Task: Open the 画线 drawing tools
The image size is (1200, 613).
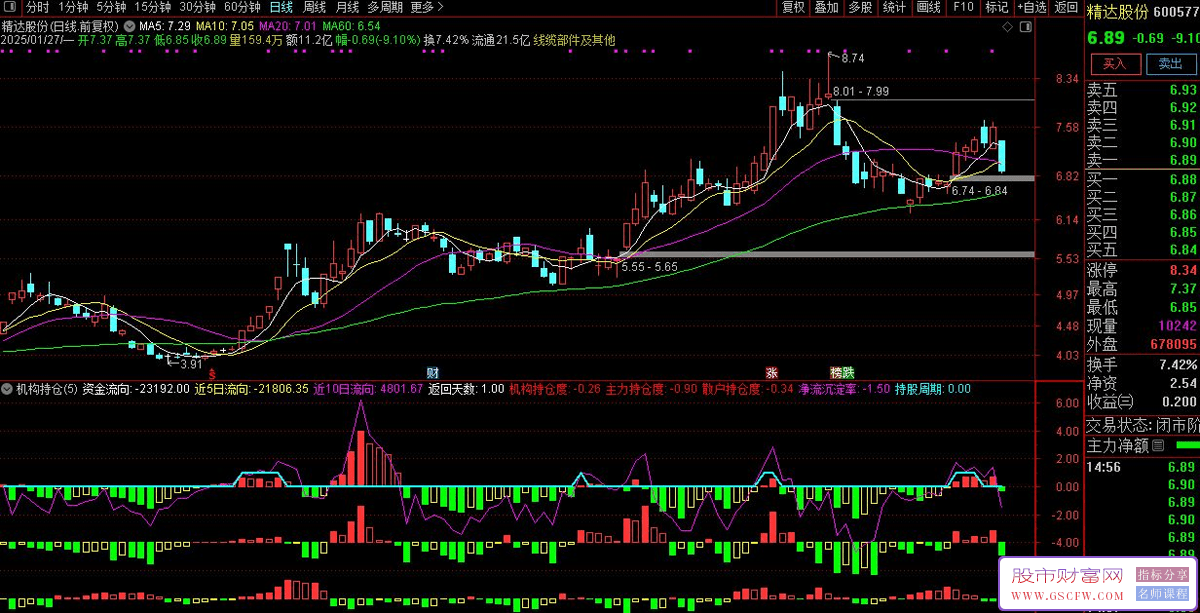Action: tap(928, 7)
